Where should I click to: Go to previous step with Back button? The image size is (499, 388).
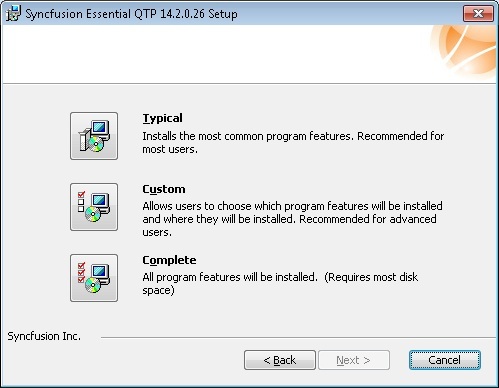pos(280,360)
